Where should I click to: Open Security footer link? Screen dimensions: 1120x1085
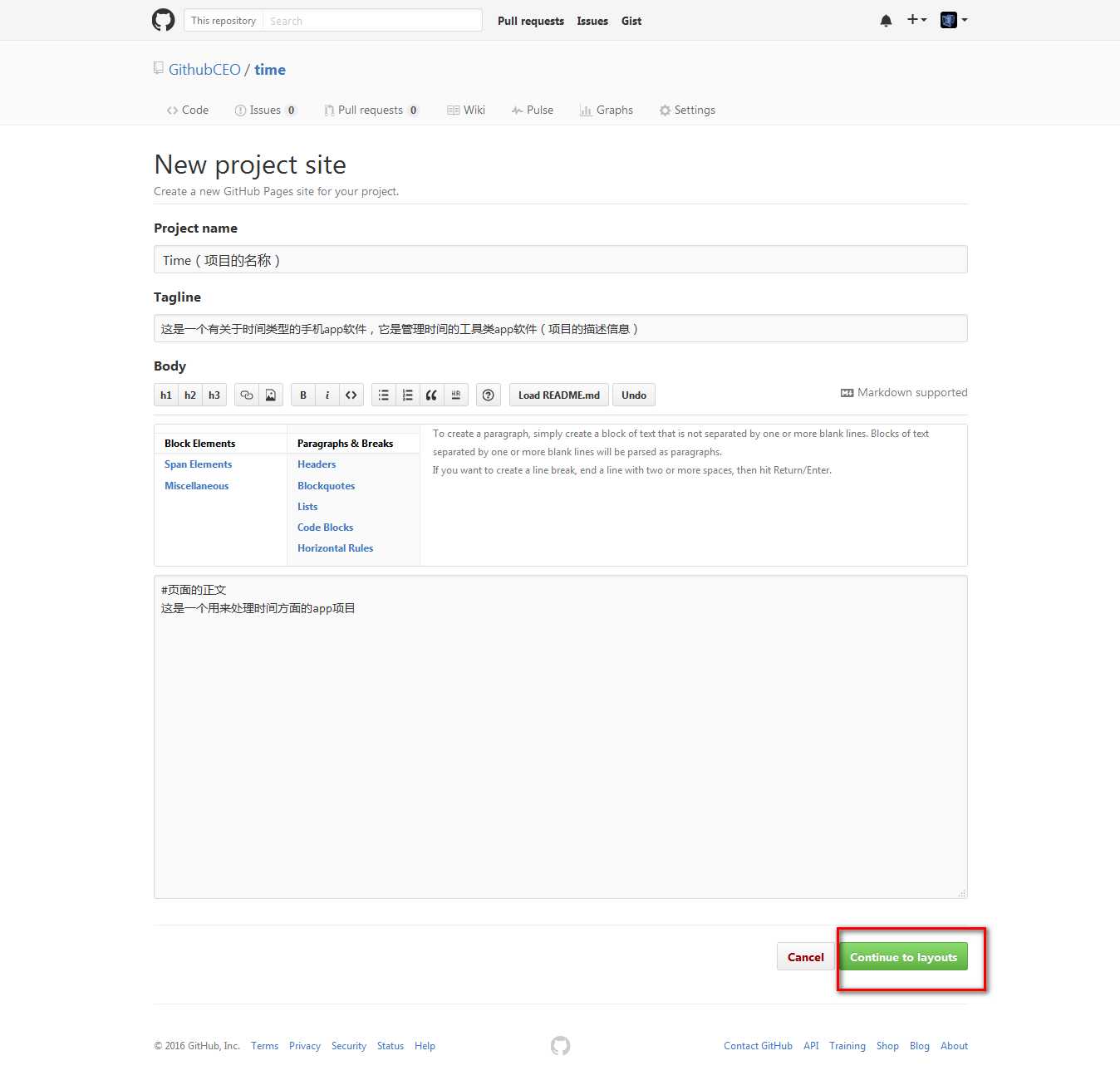pyautogui.click(x=349, y=1046)
